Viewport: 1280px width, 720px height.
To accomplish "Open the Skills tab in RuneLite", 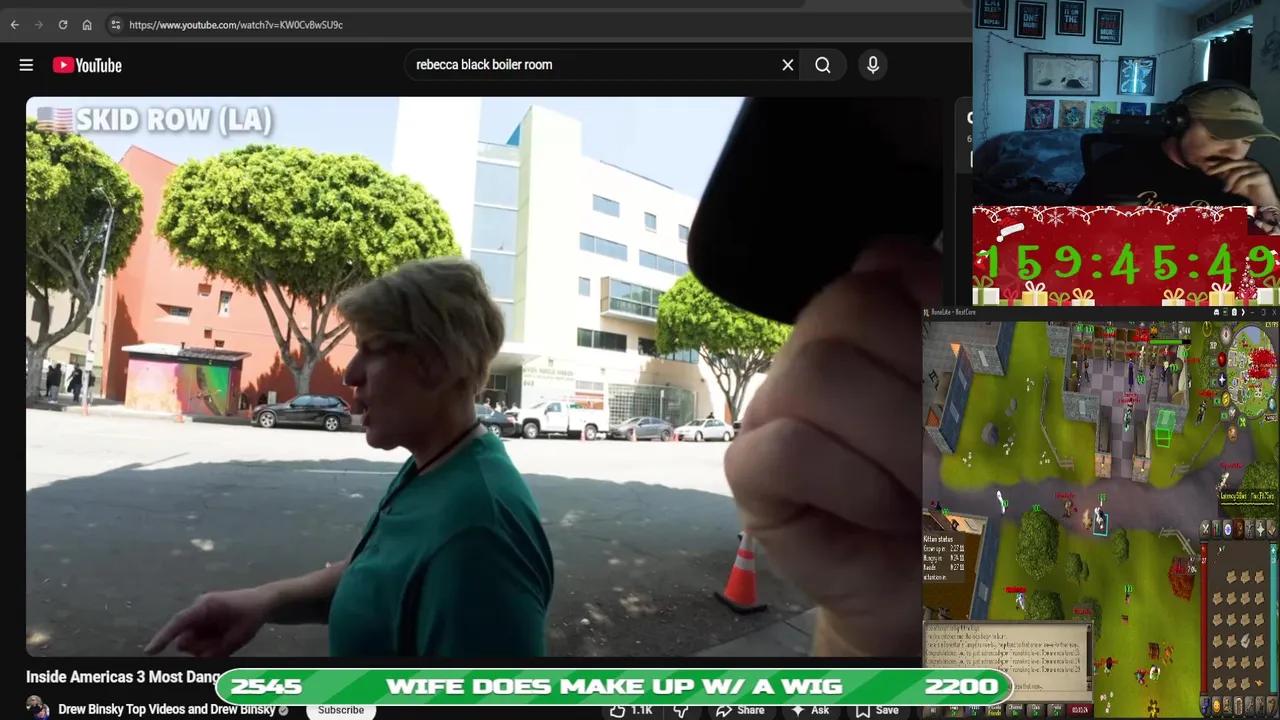I will pos(1218,530).
